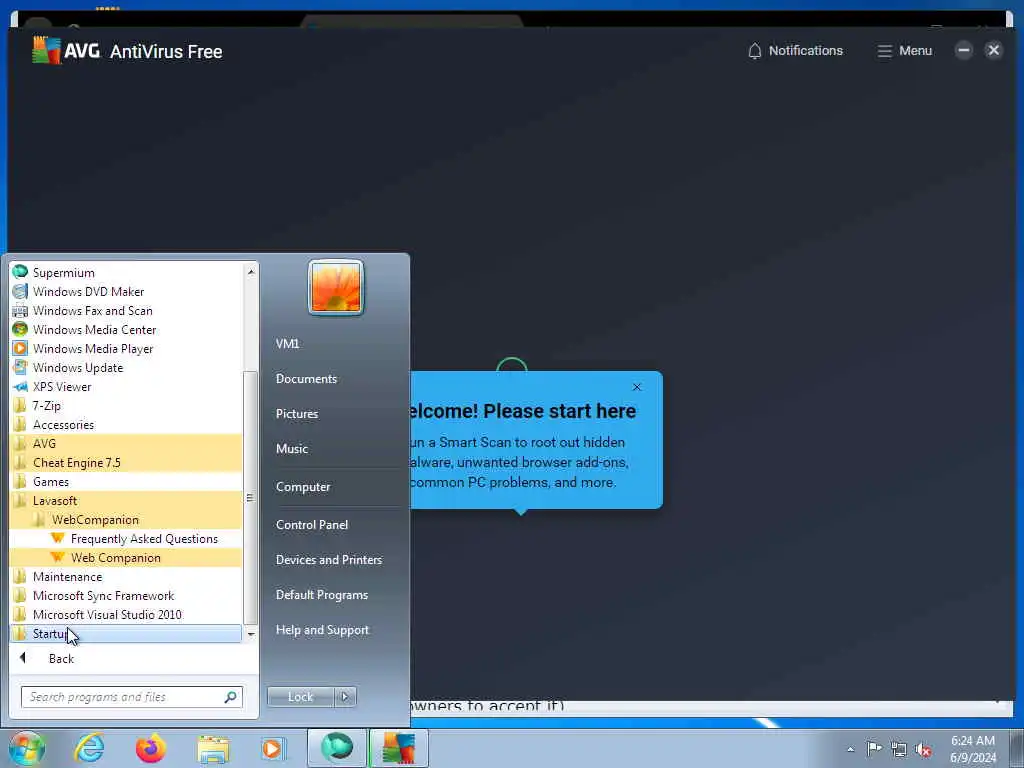This screenshot has height=768, width=1024.
Task: Click the AVG AntiVirus Free logo
Action: point(127,50)
